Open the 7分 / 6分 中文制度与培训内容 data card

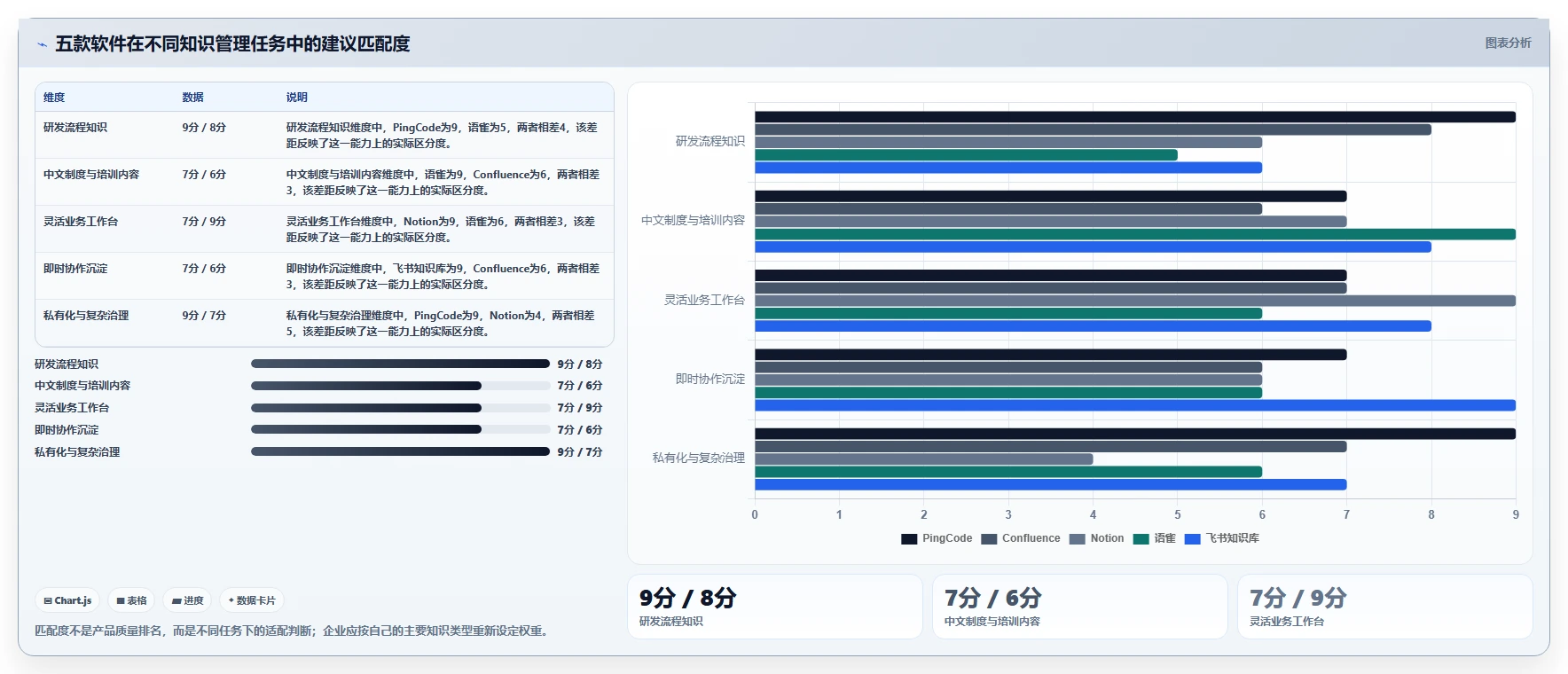1080,607
